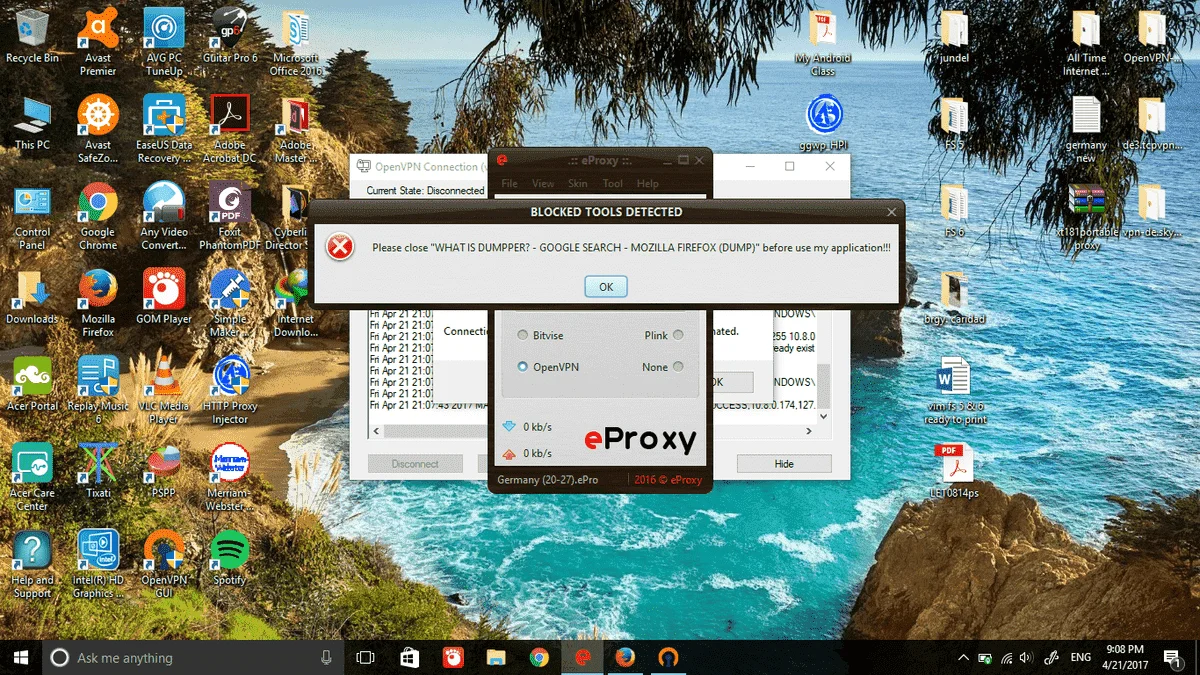Open Microsoft Office 2016 desktop icon
Viewport: 1200px width, 675px height.
pos(295,42)
